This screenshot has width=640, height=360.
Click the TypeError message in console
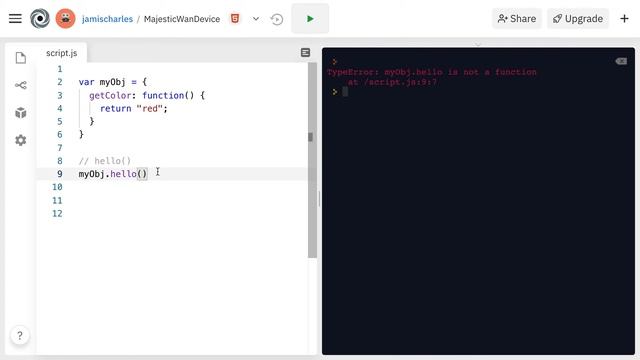click(x=431, y=72)
